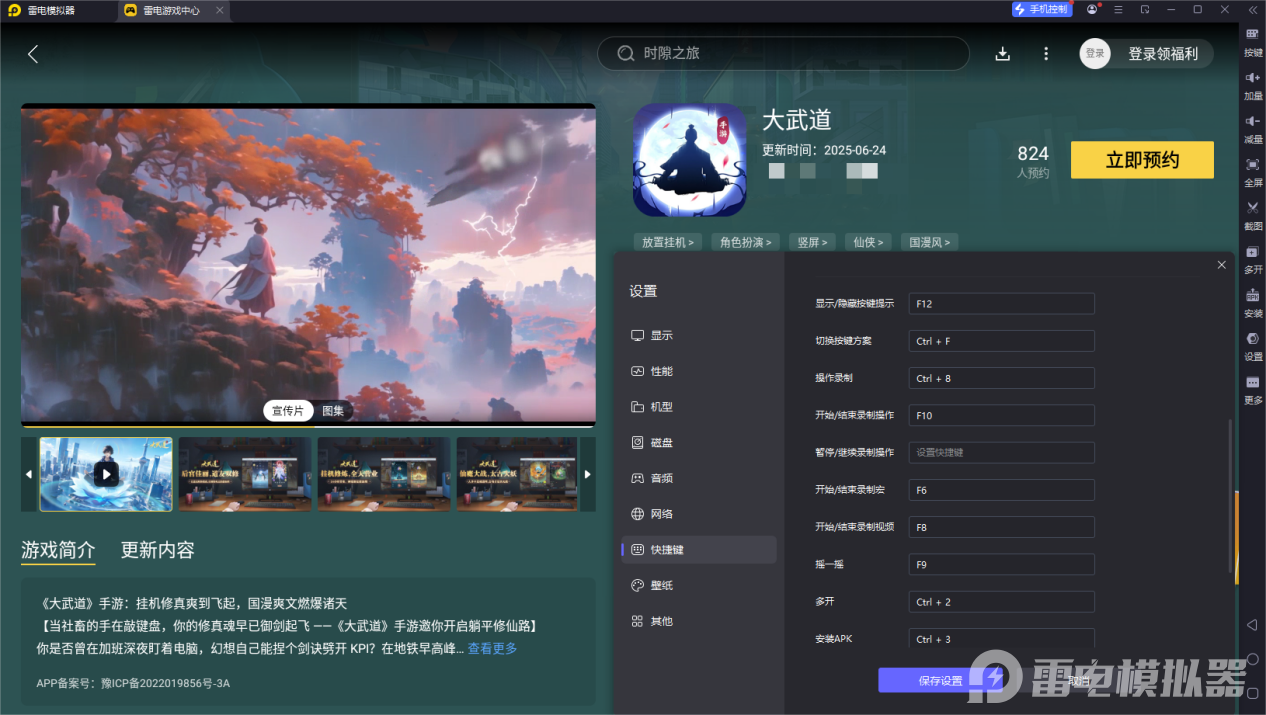The height and width of the screenshot is (715, 1266).
Task: Open the 角色扮演 tag
Action: point(745,242)
